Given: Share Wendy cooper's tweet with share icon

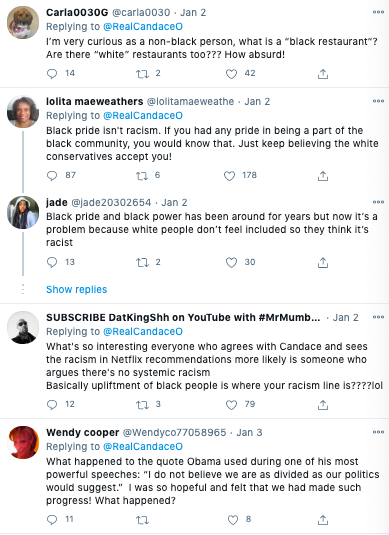Looking at the screenshot, I should coord(323,520).
